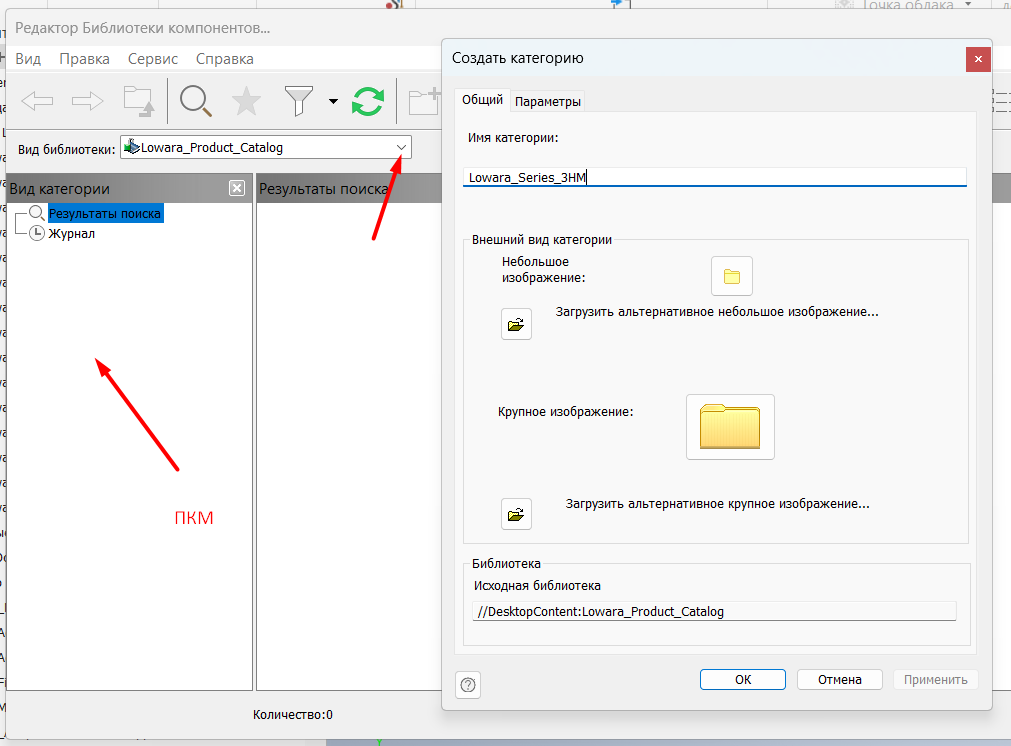This screenshot has width=1011, height=746.
Task: Click the forward navigation arrow in toolbar
Action: pyautogui.click(x=88, y=101)
